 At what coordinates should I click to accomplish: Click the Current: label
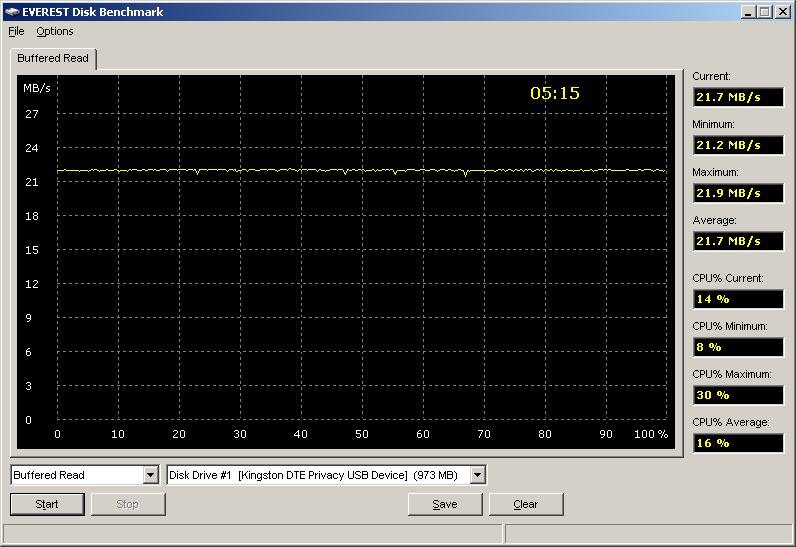711,76
